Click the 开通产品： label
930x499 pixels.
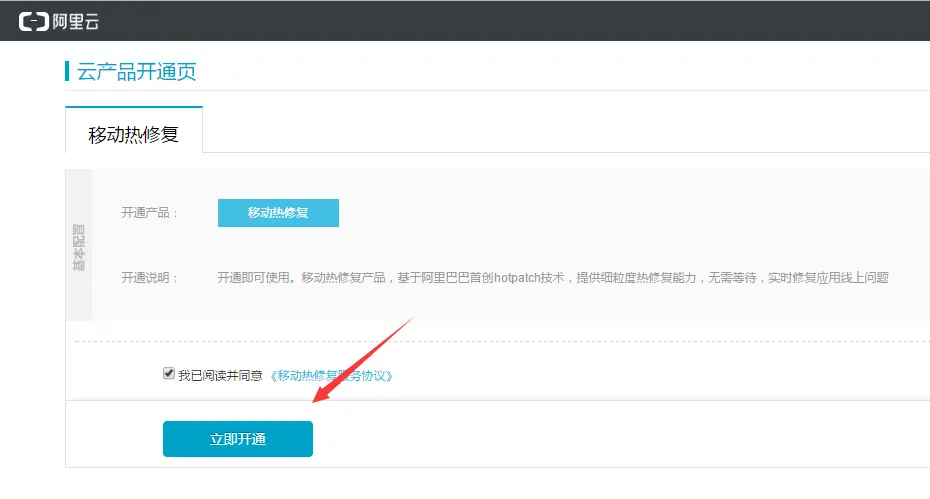[x=149, y=213]
